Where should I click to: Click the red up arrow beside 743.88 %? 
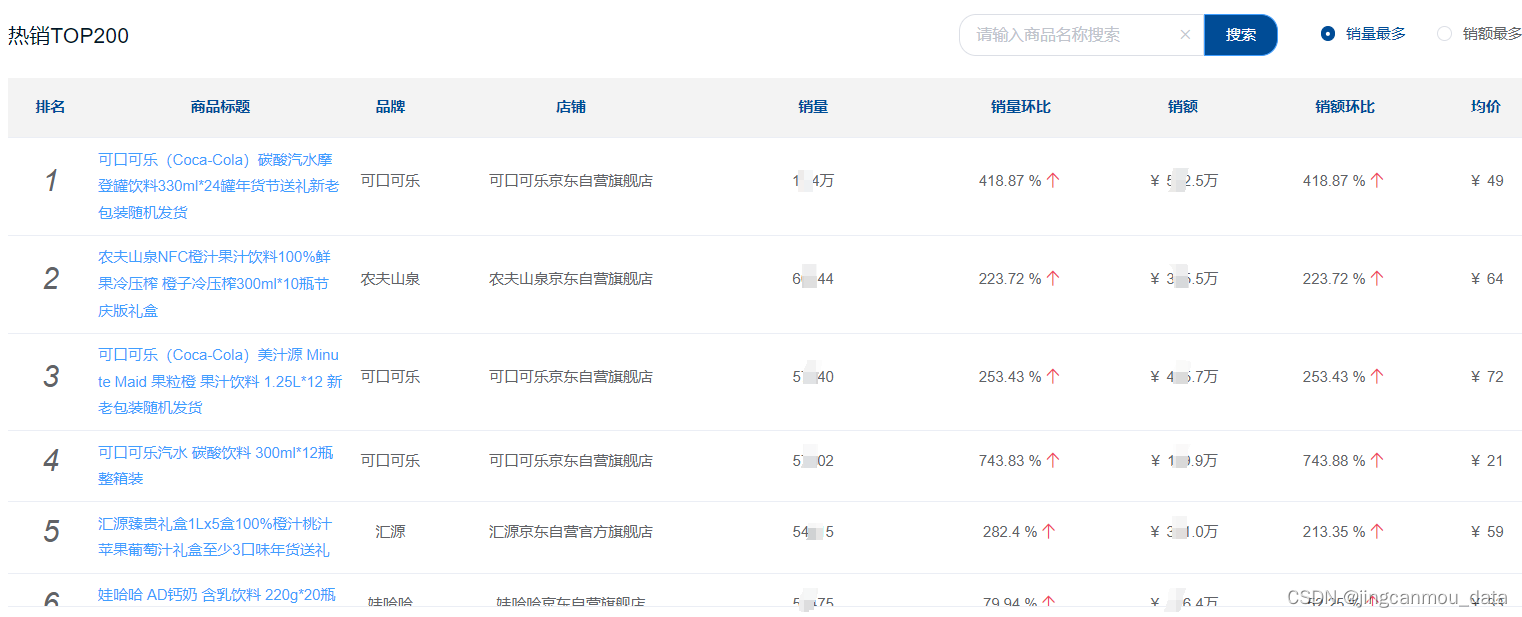click(x=1377, y=461)
